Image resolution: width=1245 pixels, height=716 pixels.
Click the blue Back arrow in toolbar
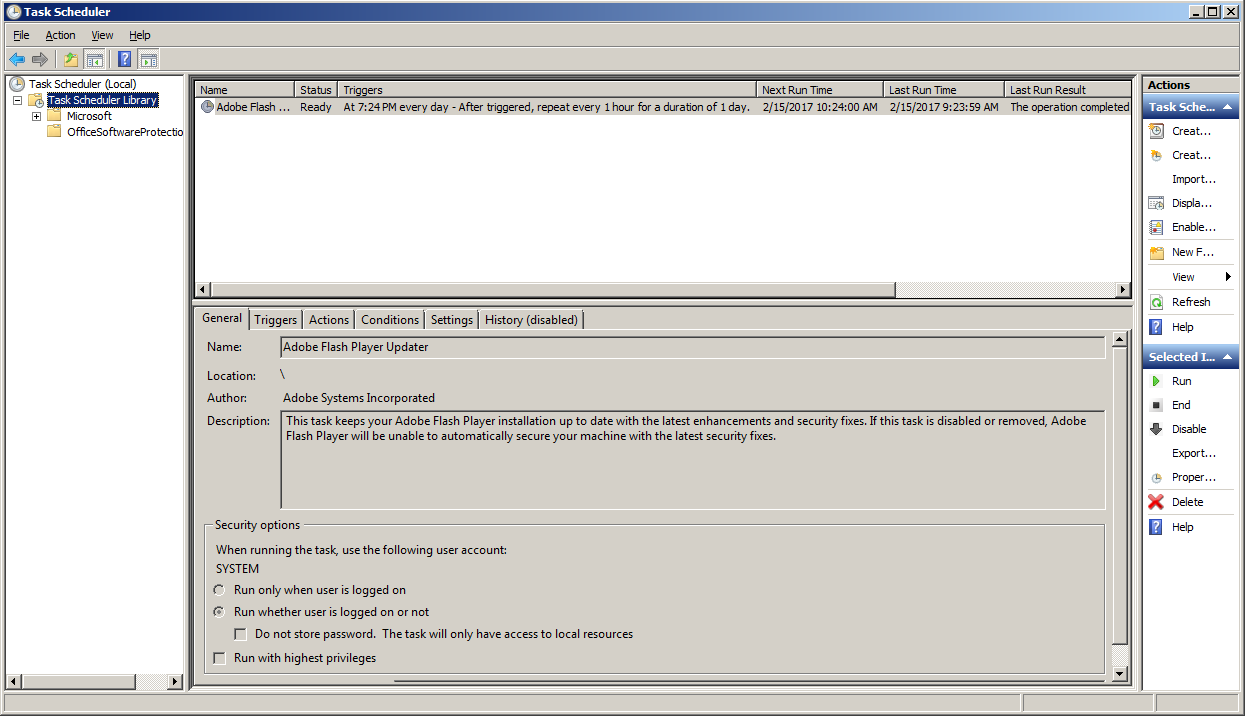[17, 59]
